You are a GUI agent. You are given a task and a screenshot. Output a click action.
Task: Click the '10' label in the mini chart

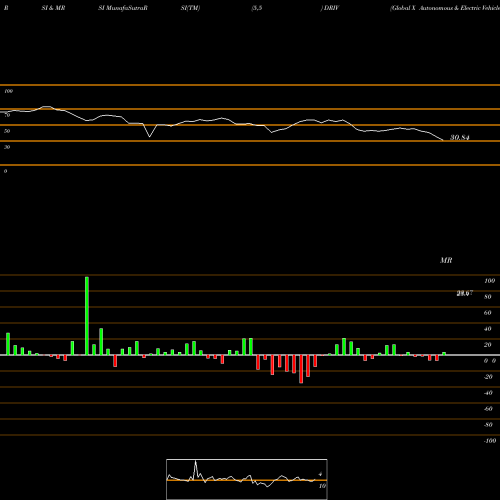point(322,486)
